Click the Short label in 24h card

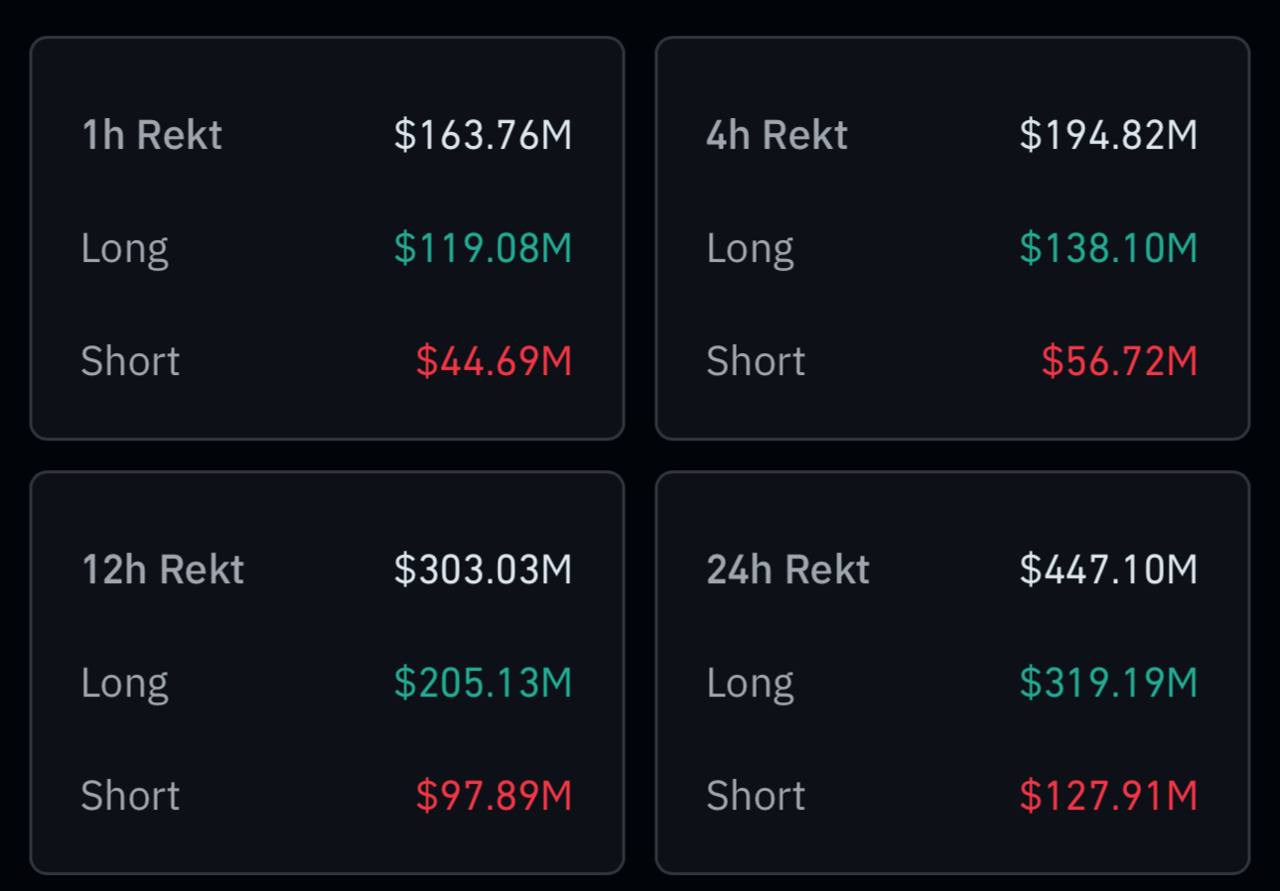756,795
